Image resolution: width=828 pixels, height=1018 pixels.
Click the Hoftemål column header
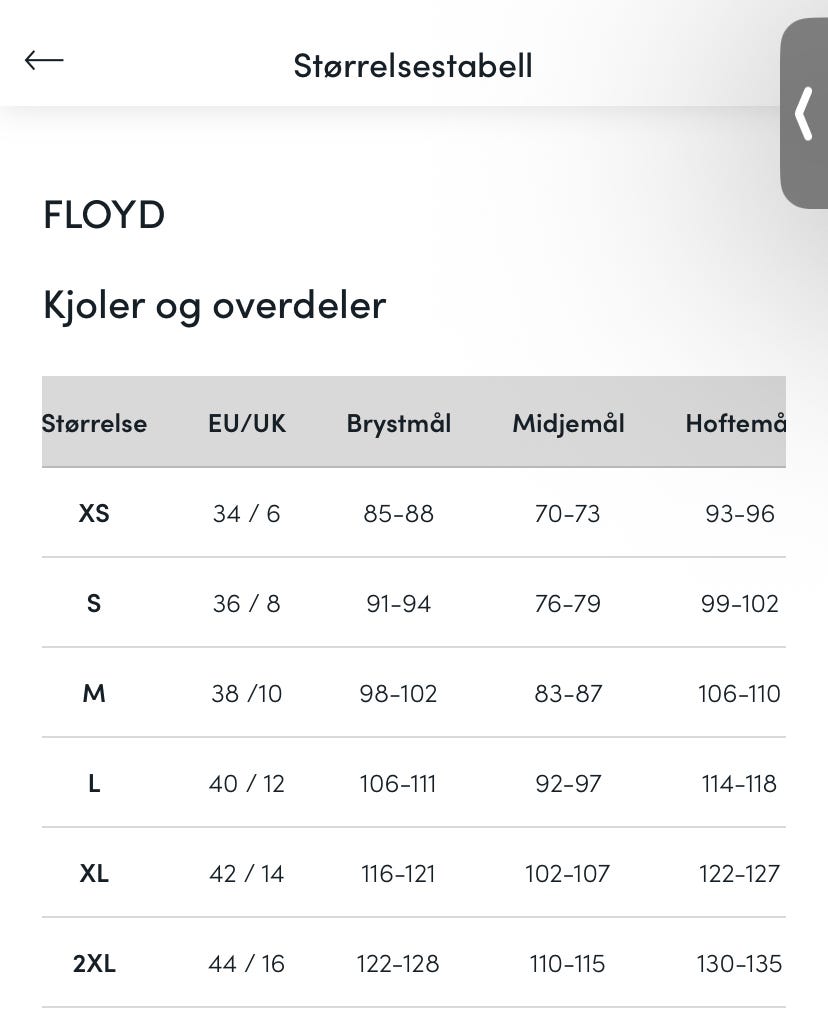coord(735,423)
